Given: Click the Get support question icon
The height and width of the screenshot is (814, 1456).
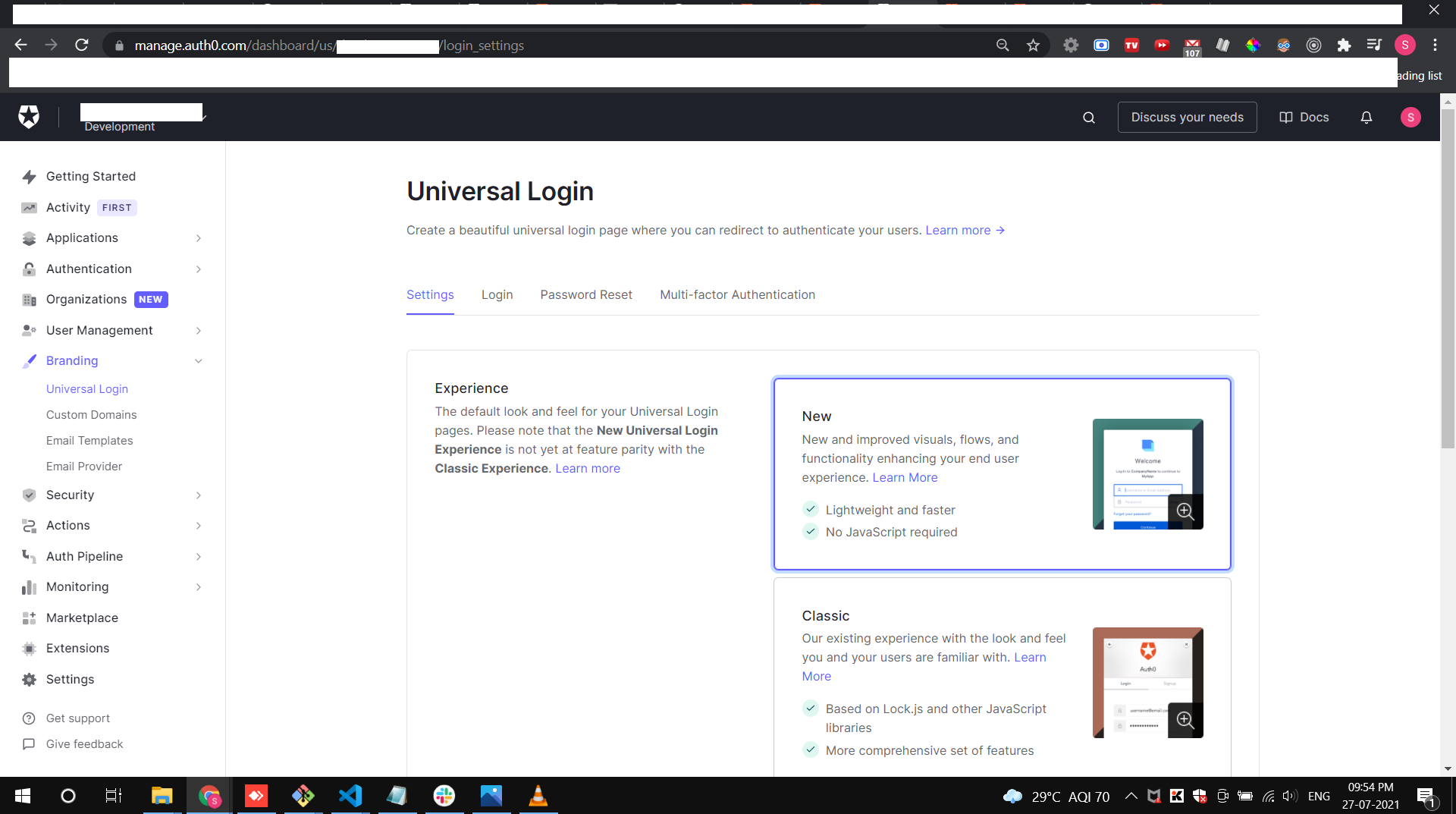Looking at the screenshot, I should click(29, 718).
